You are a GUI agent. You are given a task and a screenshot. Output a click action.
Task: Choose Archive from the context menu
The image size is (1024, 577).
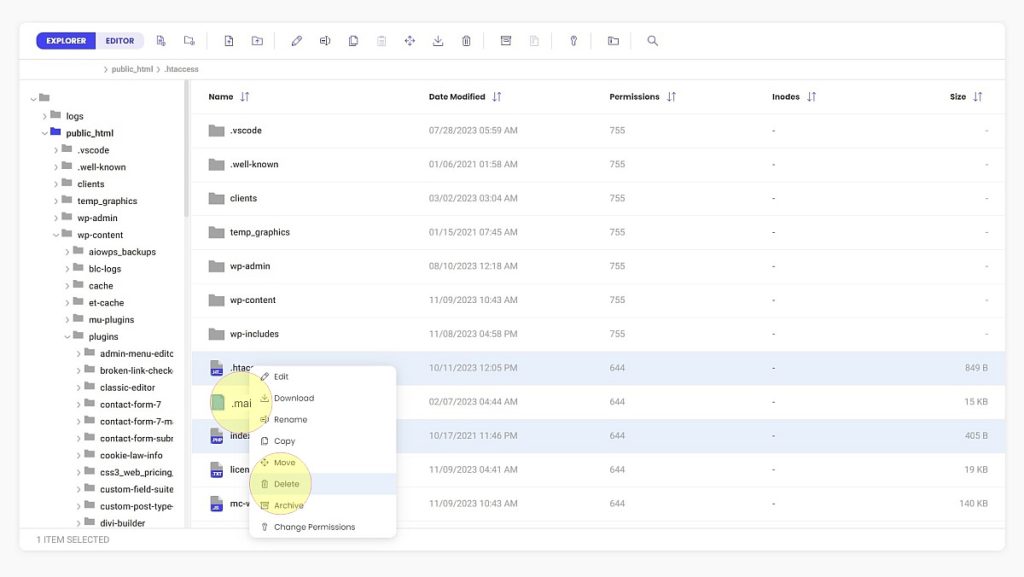pyautogui.click(x=323, y=506)
